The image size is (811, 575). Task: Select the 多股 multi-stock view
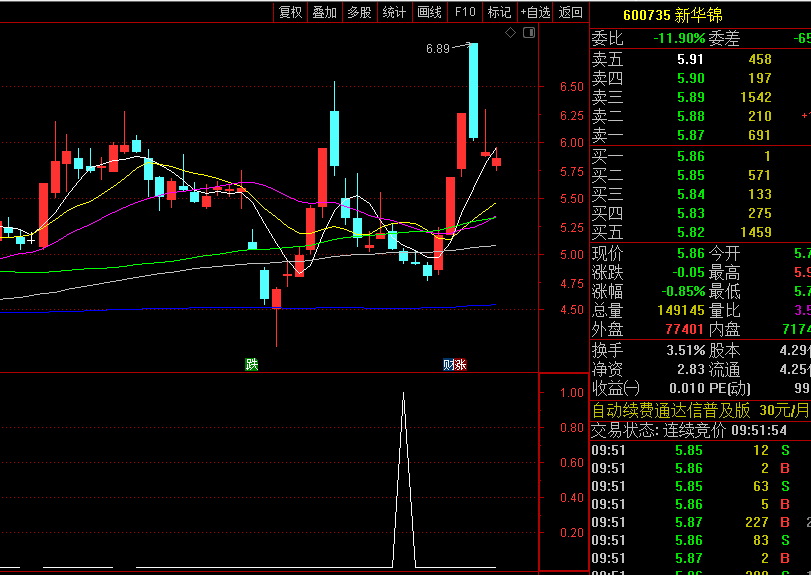(359, 12)
